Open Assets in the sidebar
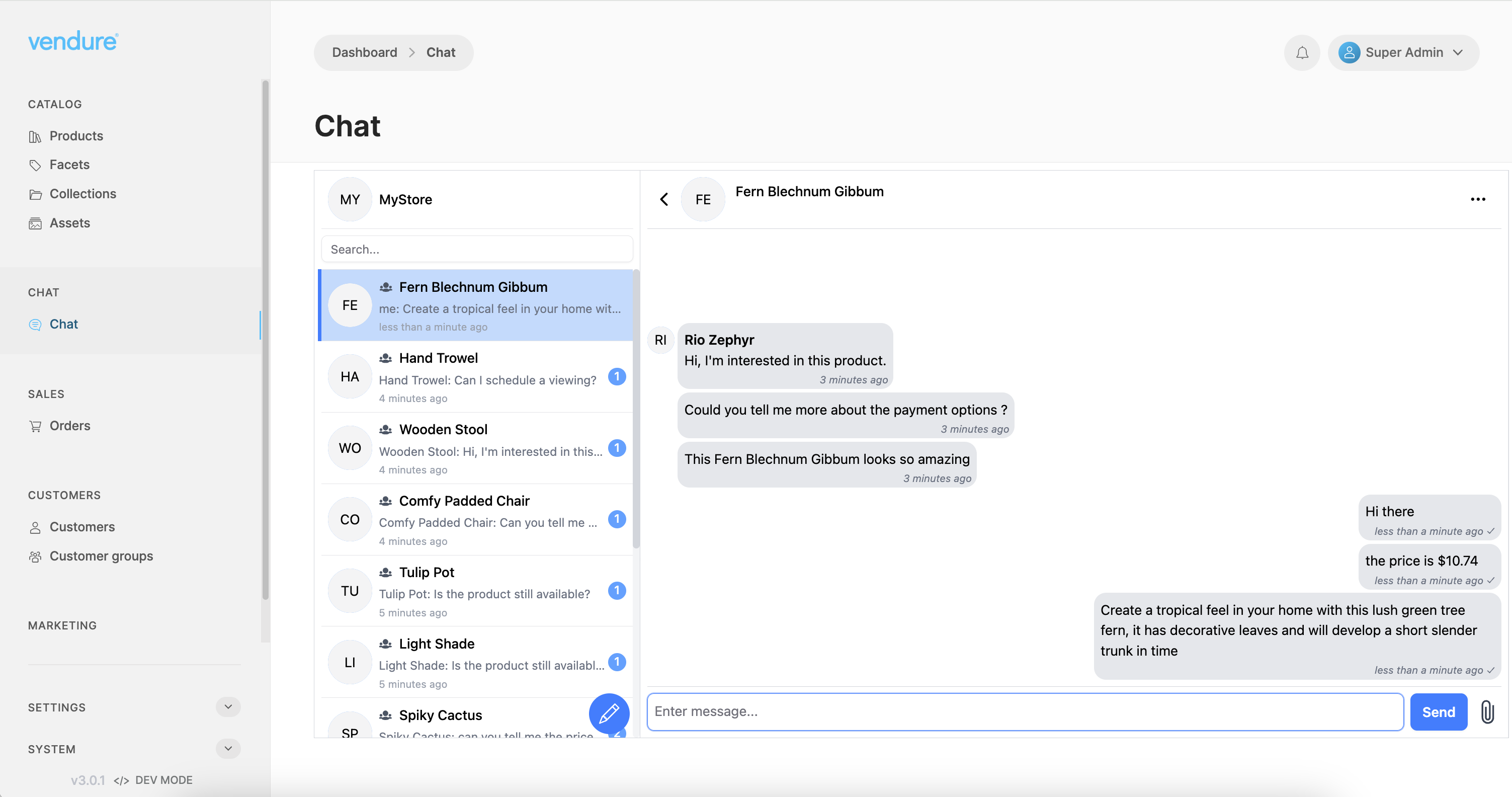The width and height of the screenshot is (1512, 797). [x=69, y=223]
